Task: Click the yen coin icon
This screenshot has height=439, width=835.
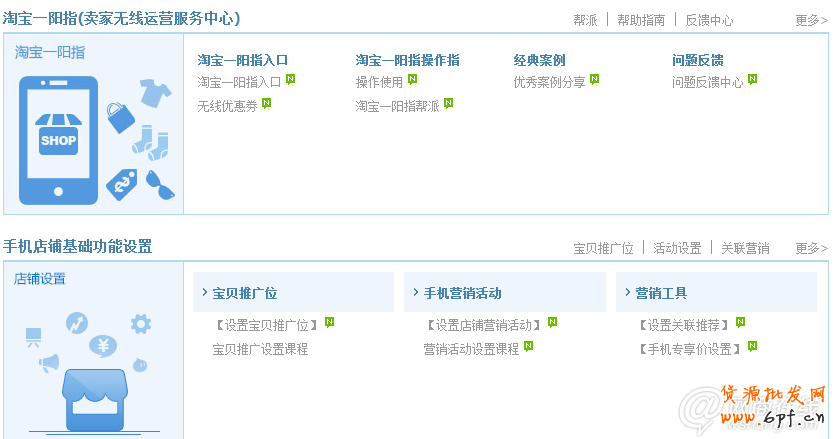Action: click(x=104, y=347)
